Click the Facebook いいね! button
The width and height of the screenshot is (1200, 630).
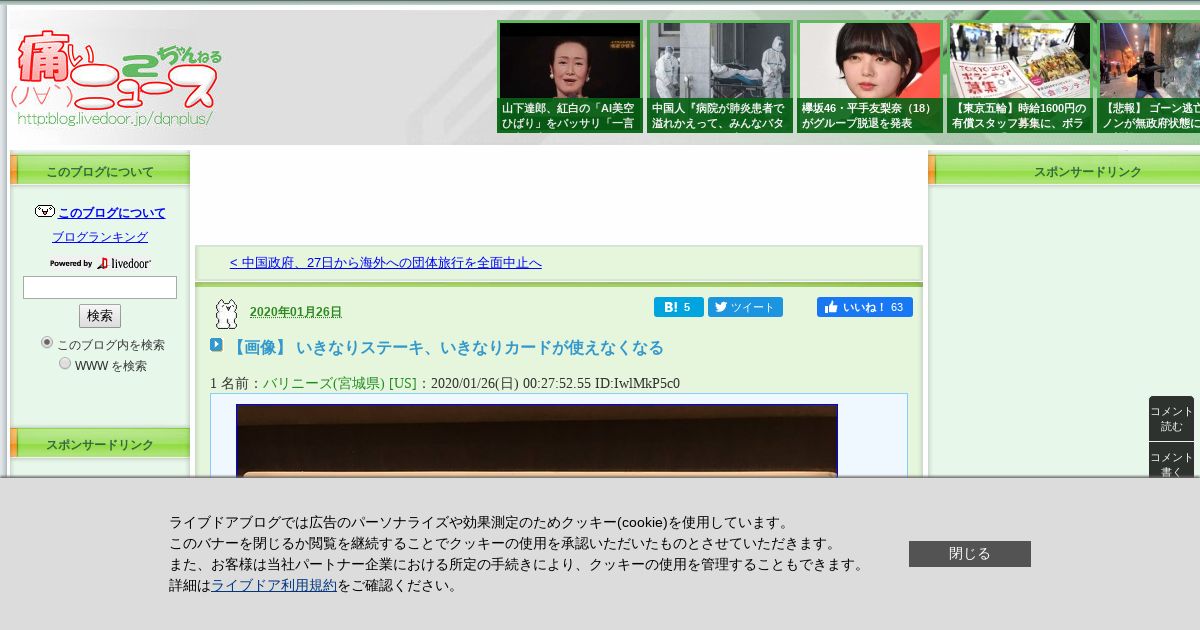coord(865,307)
